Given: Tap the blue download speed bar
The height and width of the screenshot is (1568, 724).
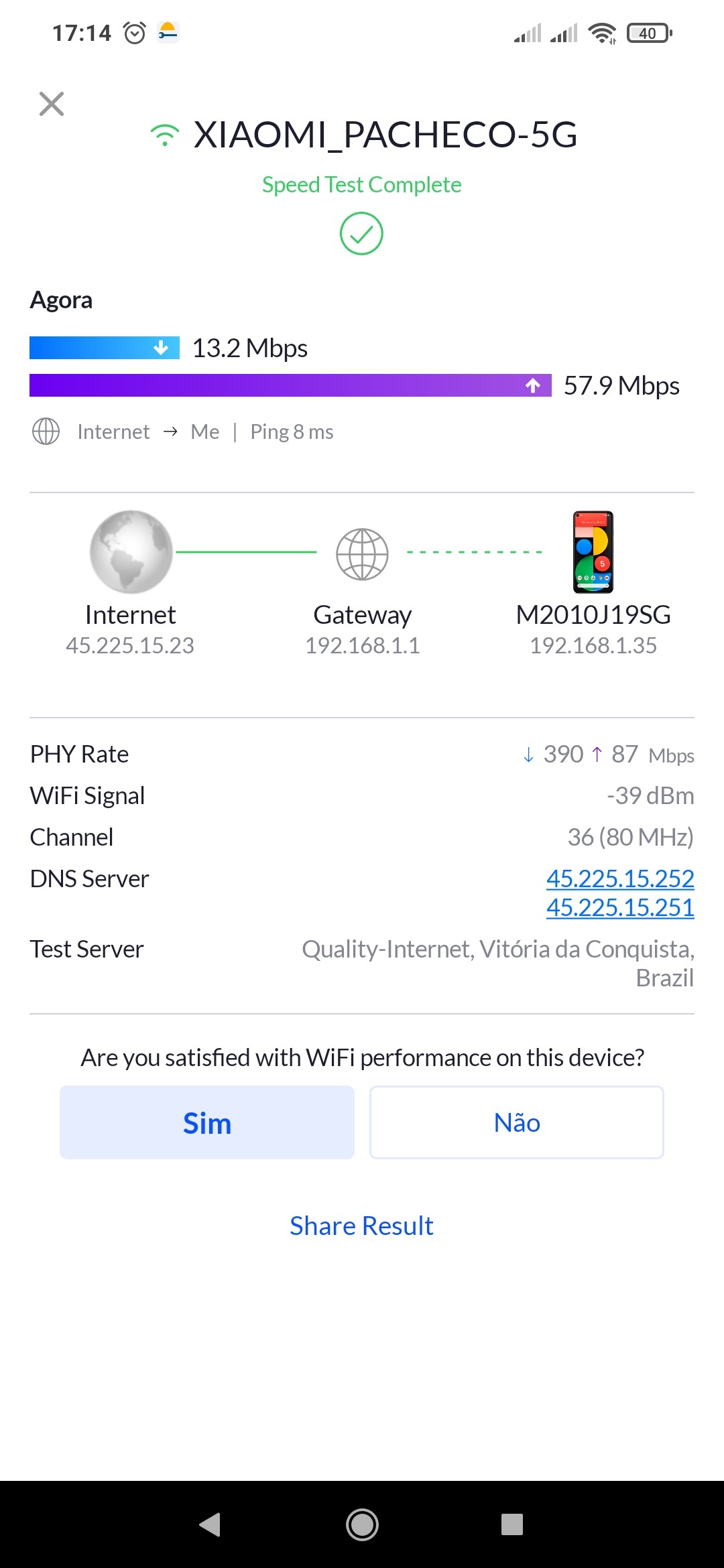Looking at the screenshot, I should tap(105, 348).
